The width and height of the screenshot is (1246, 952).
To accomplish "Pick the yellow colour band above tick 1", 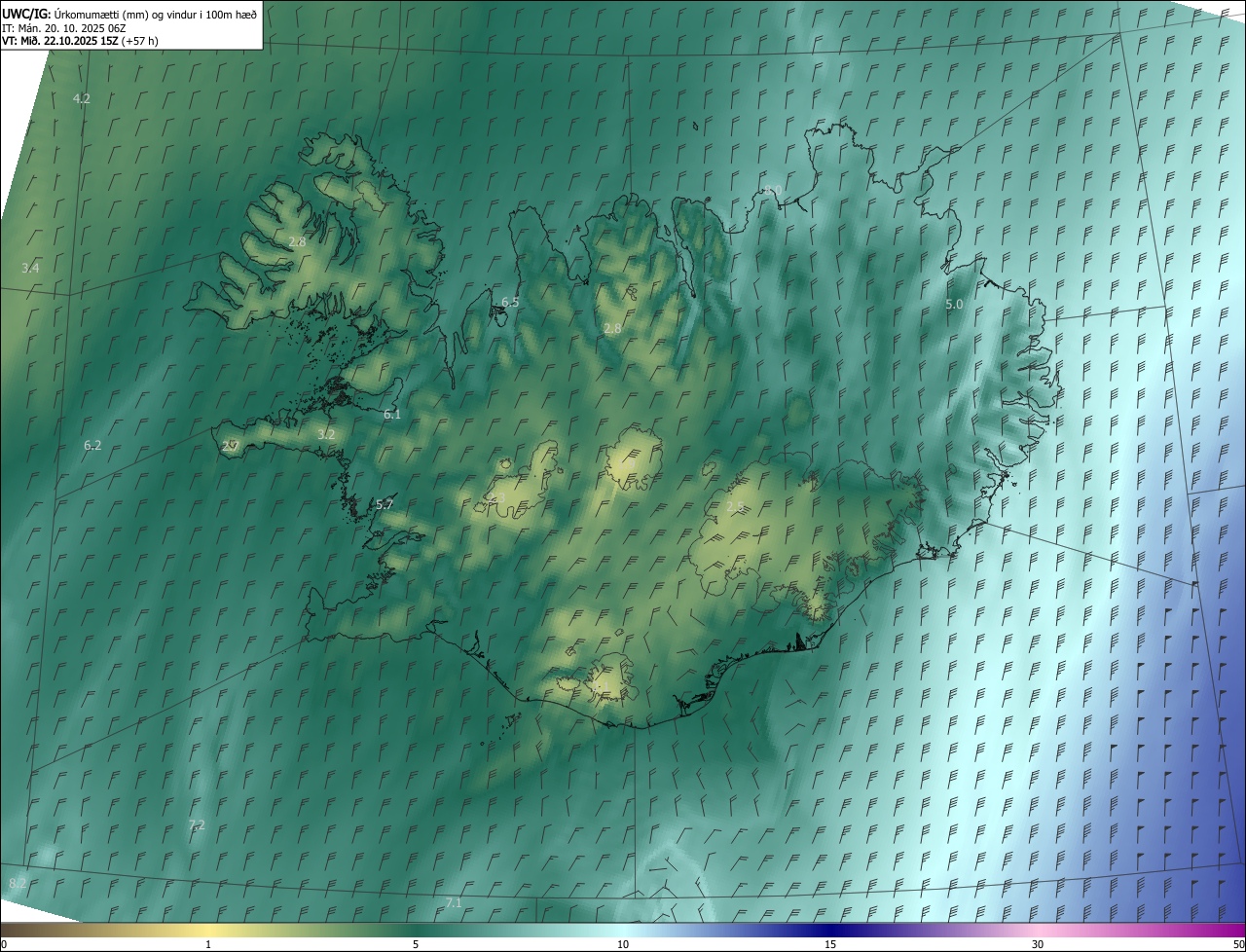I will 208,930.
